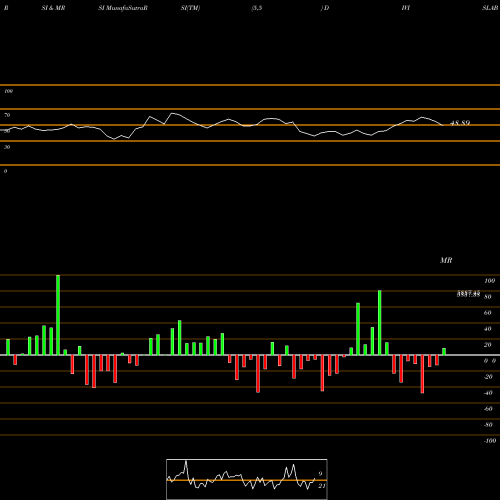The width and height of the screenshot is (500, 500).
Task: Click the 70 level label on RSI chart
Action: click(x=7, y=115)
